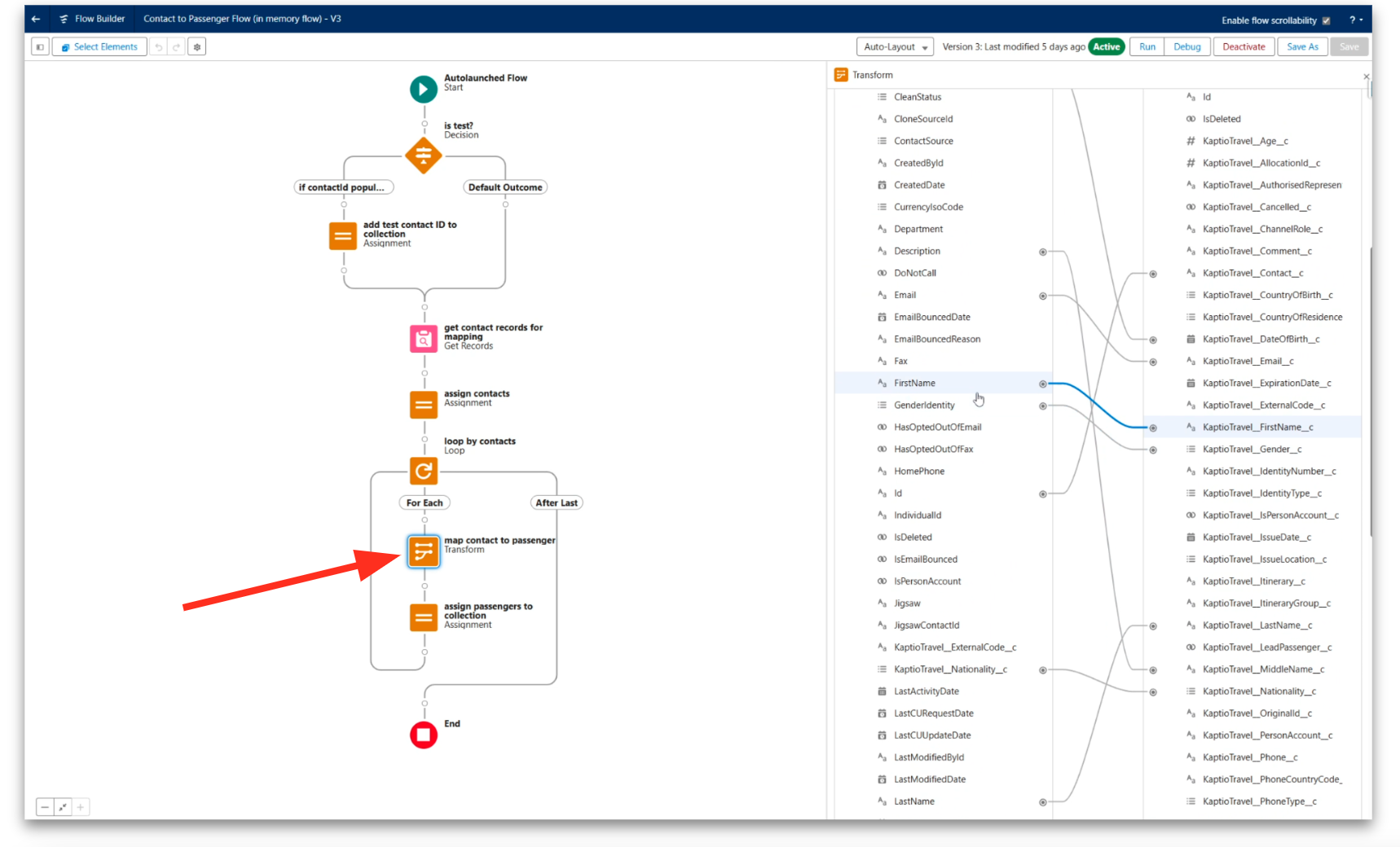1400x847 pixels.
Task: Click the red End element icon
Action: click(x=423, y=735)
